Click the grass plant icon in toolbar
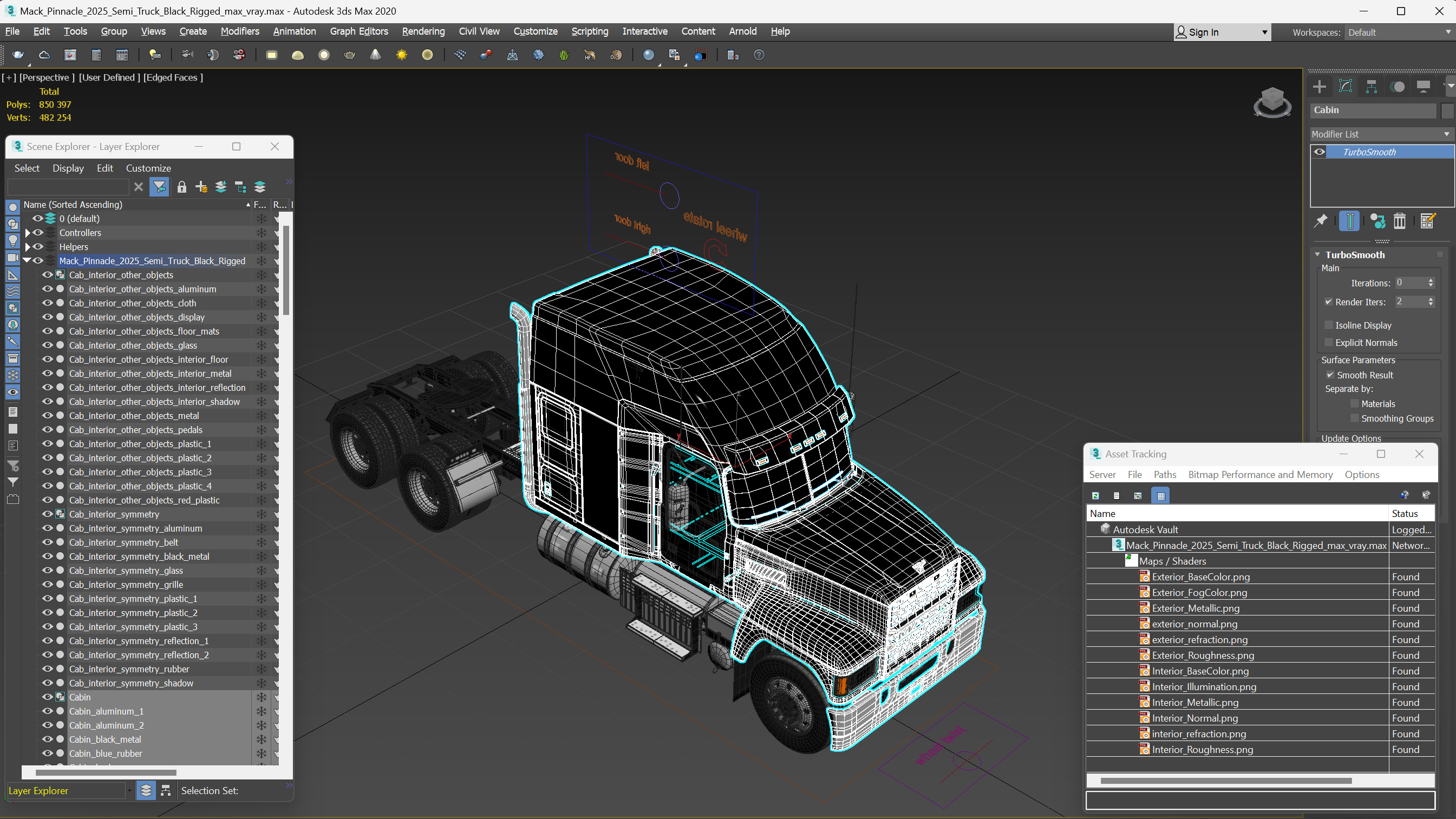This screenshot has width=1456, height=819. click(x=564, y=55)
